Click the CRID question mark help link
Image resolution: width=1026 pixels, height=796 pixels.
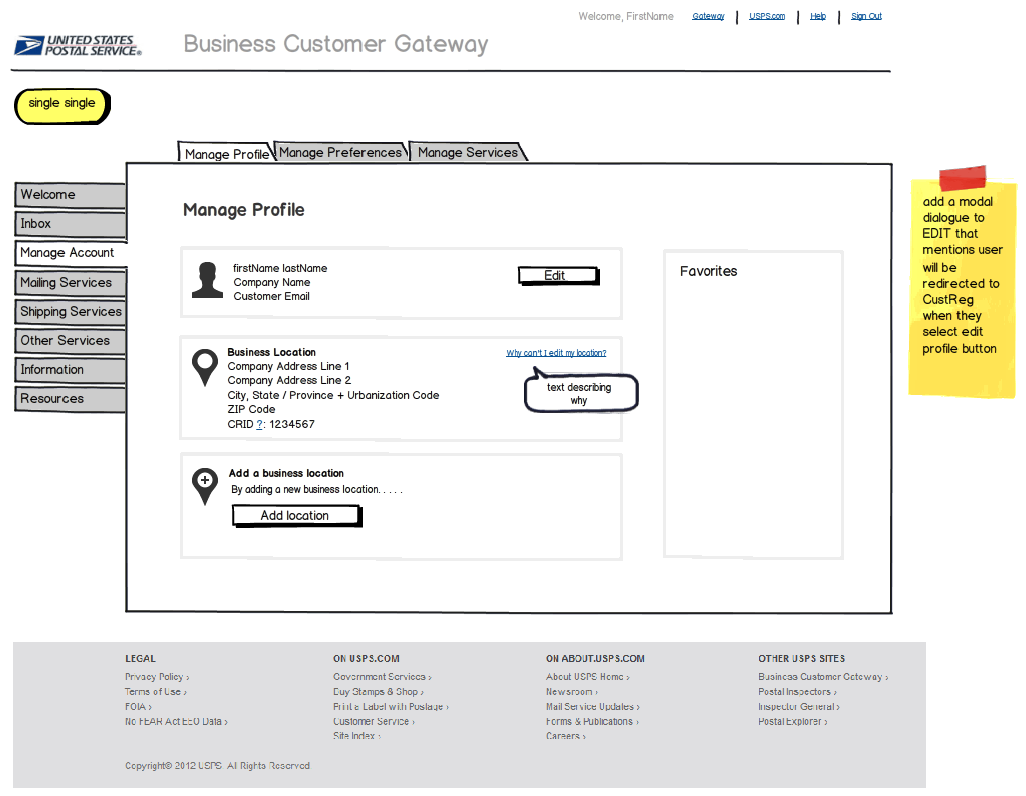259,424
